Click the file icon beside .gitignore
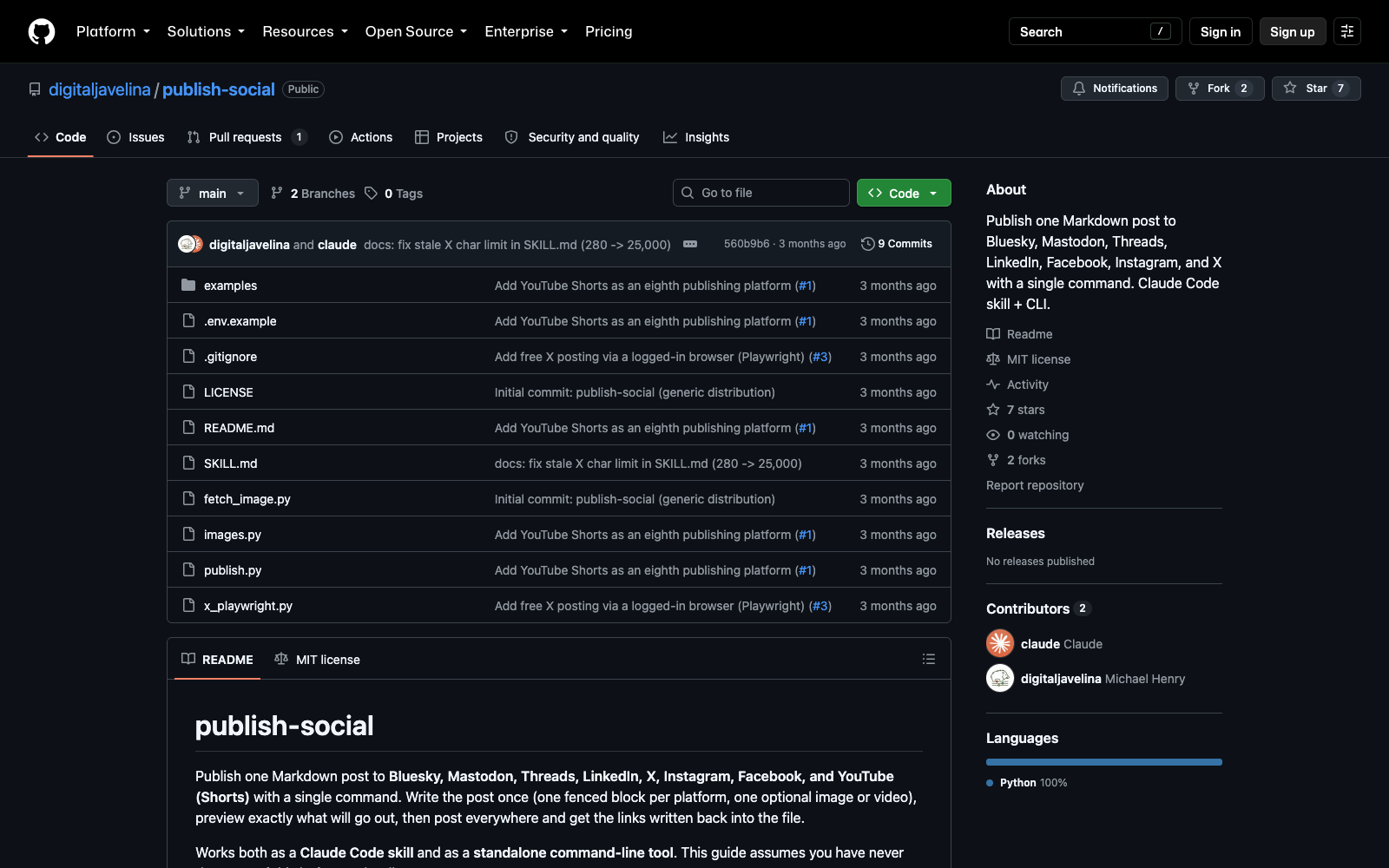This screenshot has height=868, width=1389. point(188,356)
